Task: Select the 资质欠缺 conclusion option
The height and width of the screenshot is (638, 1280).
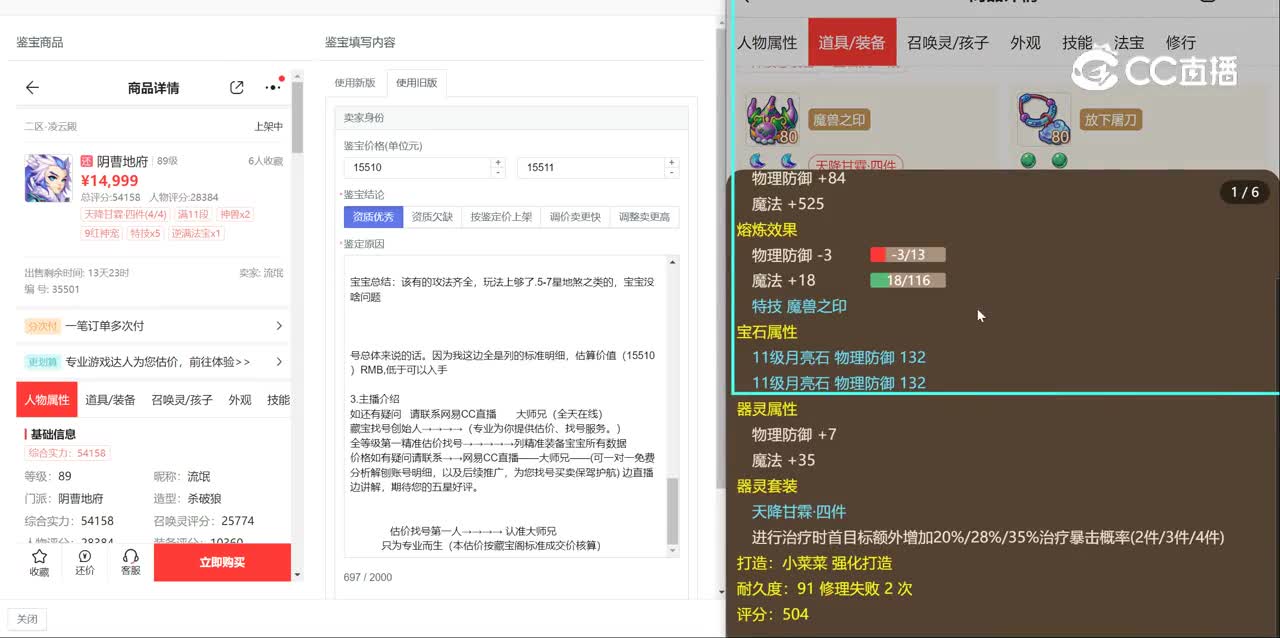Action: 432,217
